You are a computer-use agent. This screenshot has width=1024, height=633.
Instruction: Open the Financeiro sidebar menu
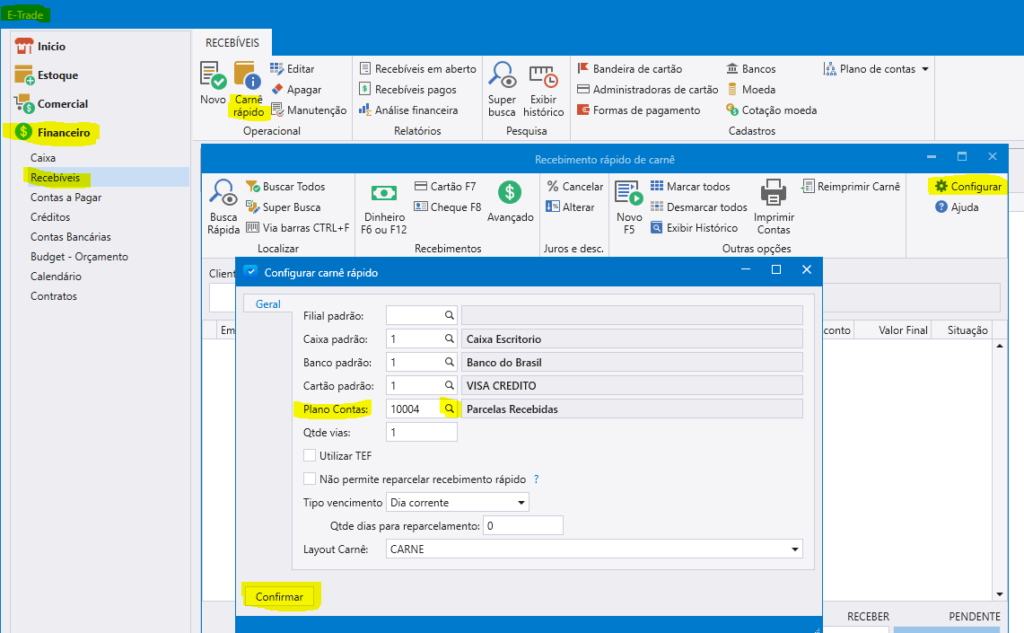click(x=63, y=132)
